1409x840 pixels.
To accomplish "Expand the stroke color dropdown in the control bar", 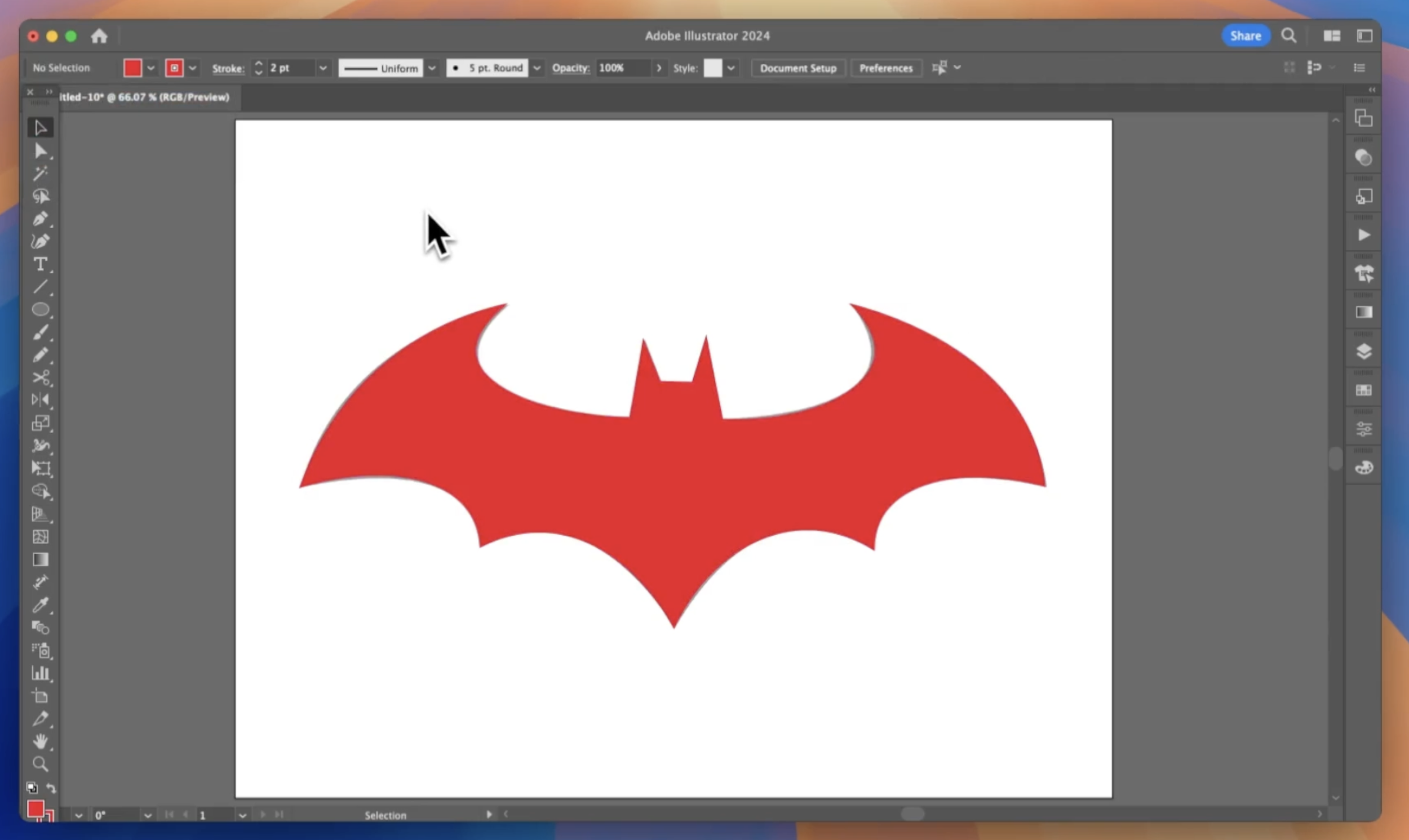I will pyautogui.click(x=193, y=68).
